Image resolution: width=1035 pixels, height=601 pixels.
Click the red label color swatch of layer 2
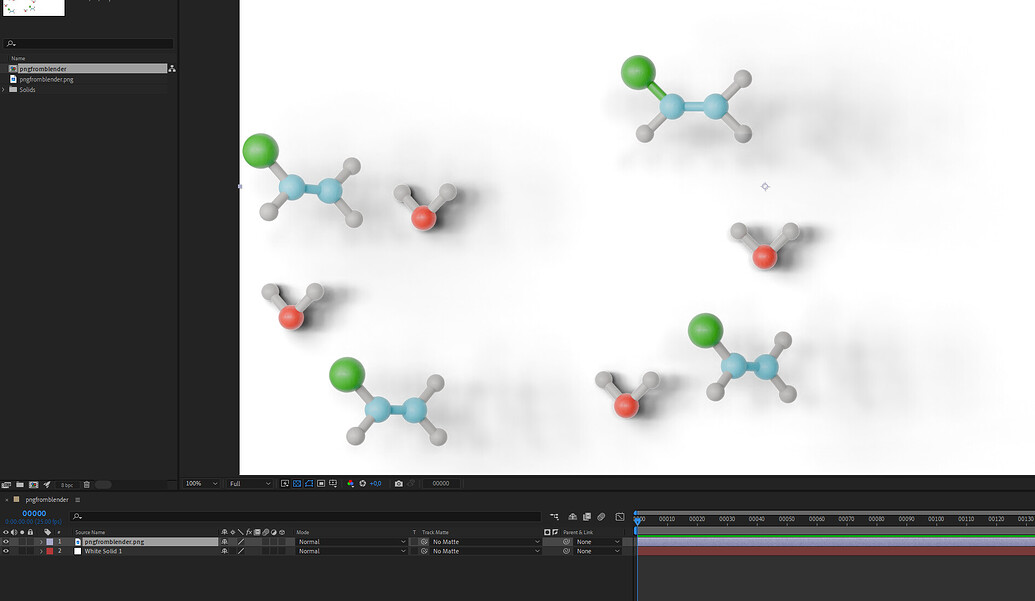pos(50,551)
